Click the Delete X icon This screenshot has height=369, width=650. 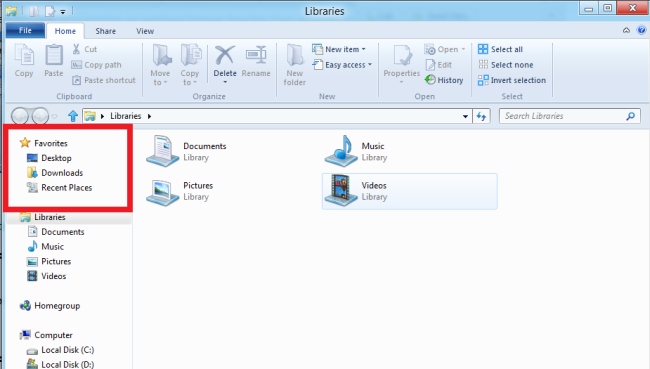225,56
